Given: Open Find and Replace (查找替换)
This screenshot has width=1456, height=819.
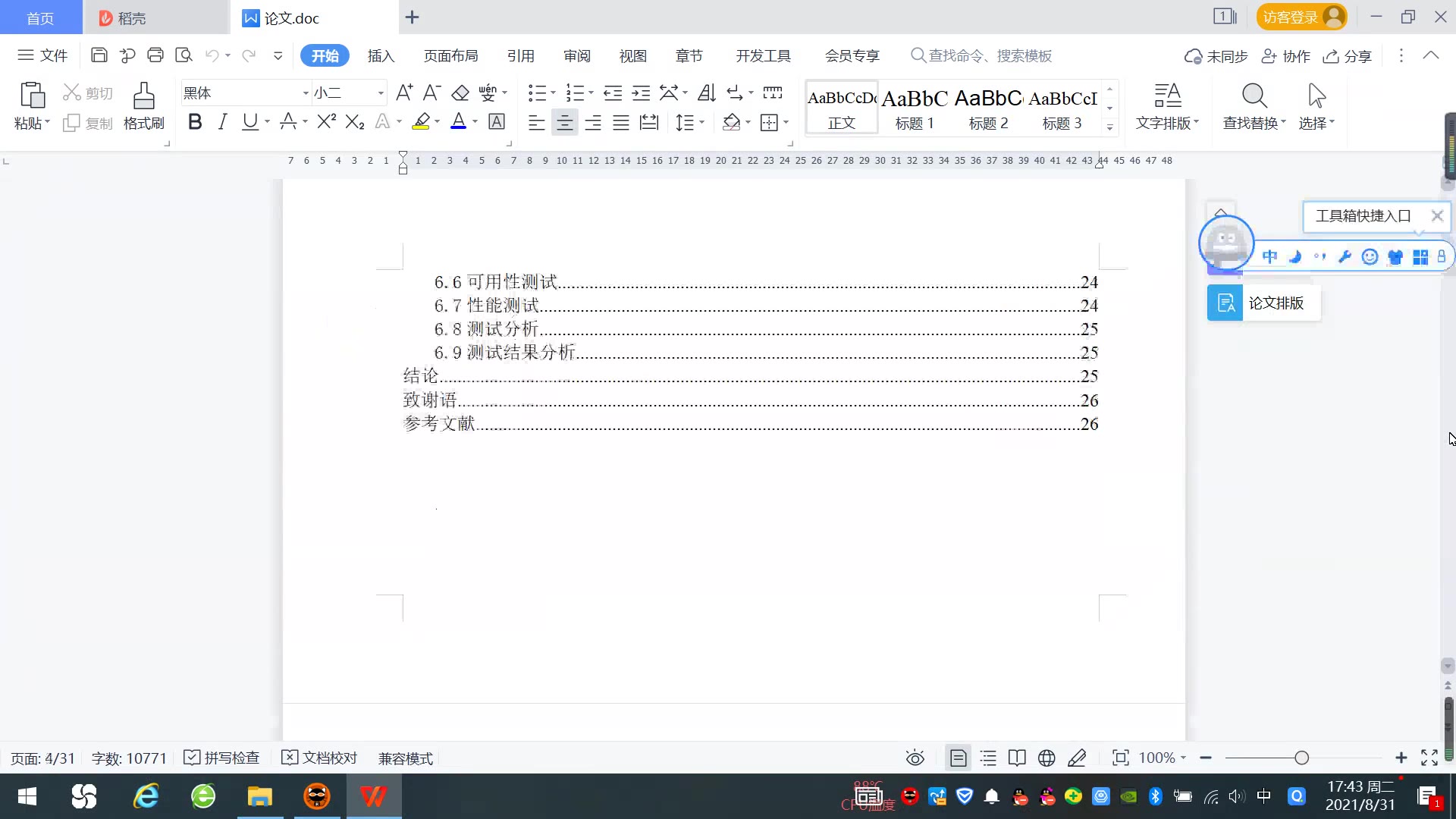Looking at the screenshot, I should coord(1254,106).
